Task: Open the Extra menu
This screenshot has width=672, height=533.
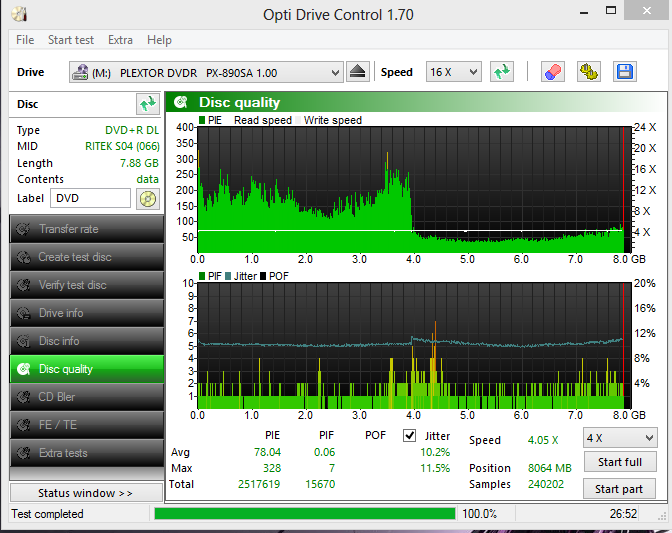Action: pyautogui.click(x=120, y=40)
